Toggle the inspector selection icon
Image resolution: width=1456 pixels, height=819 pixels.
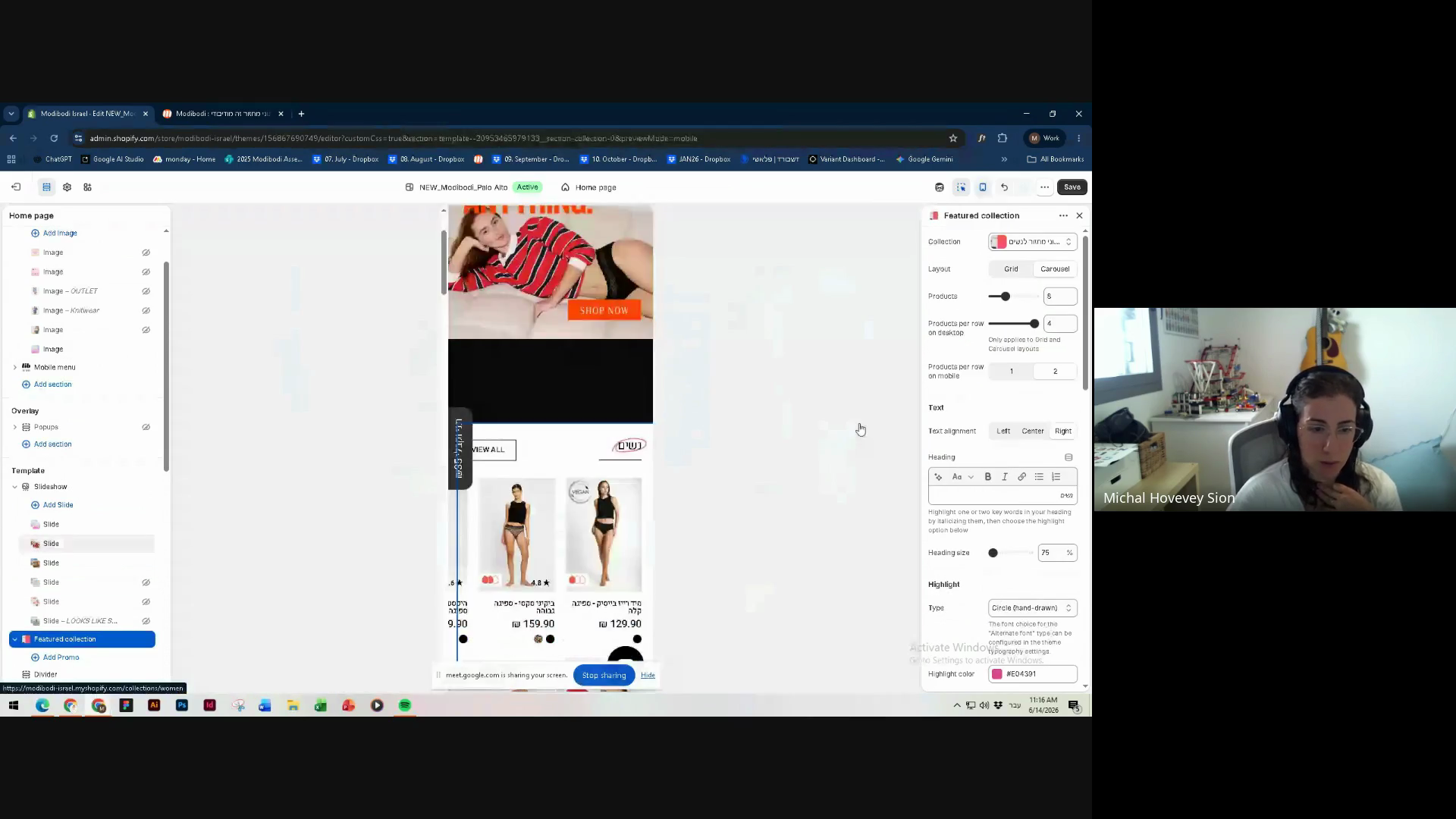(961, 187)
